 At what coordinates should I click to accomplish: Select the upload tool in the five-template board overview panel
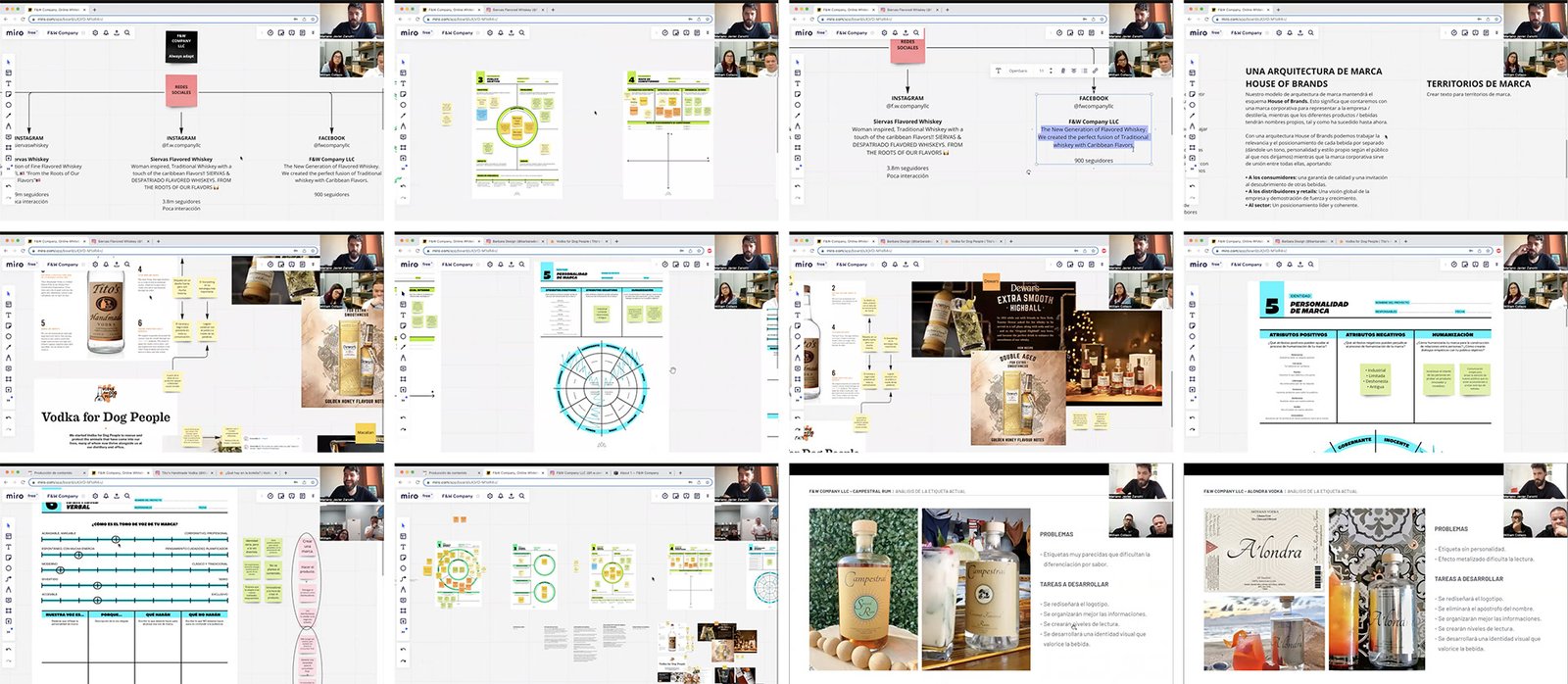click(404, 619)
